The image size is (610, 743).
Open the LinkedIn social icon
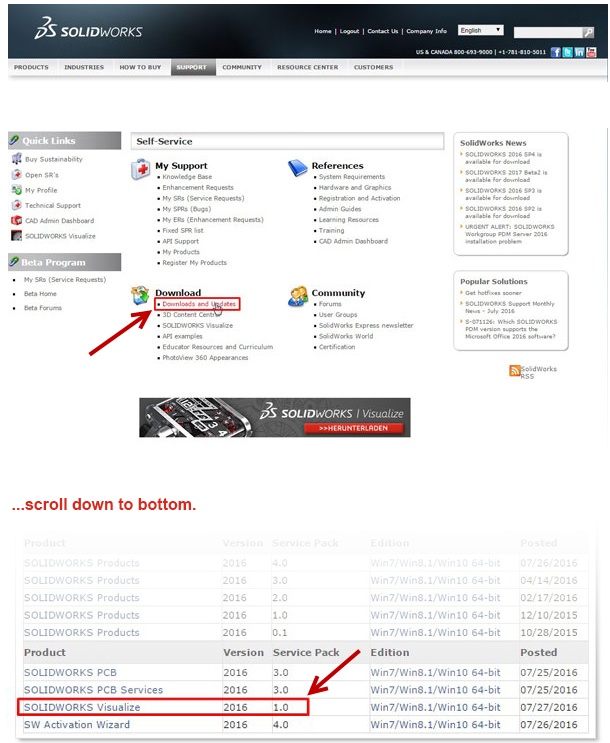click(x=579, y=52)
